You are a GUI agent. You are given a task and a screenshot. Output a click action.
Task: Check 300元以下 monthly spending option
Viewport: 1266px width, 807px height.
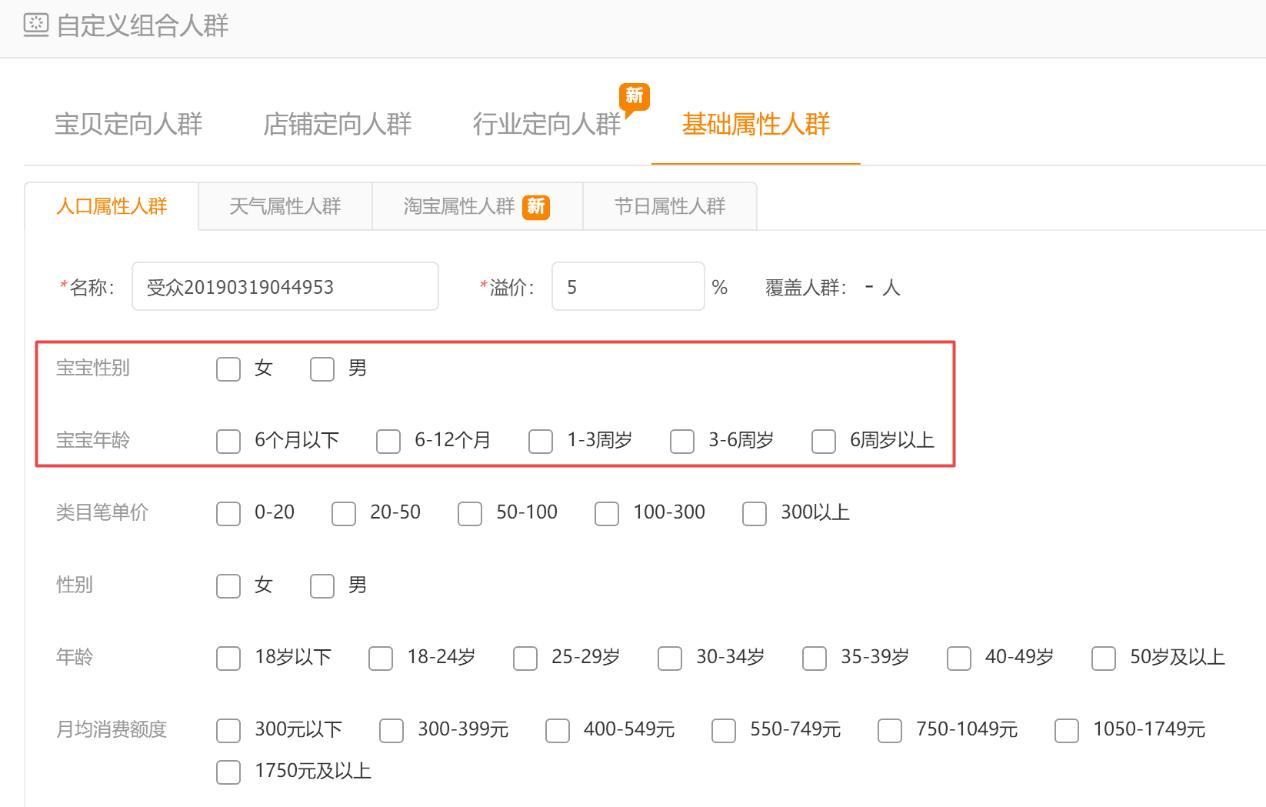[x=227, y=730]
